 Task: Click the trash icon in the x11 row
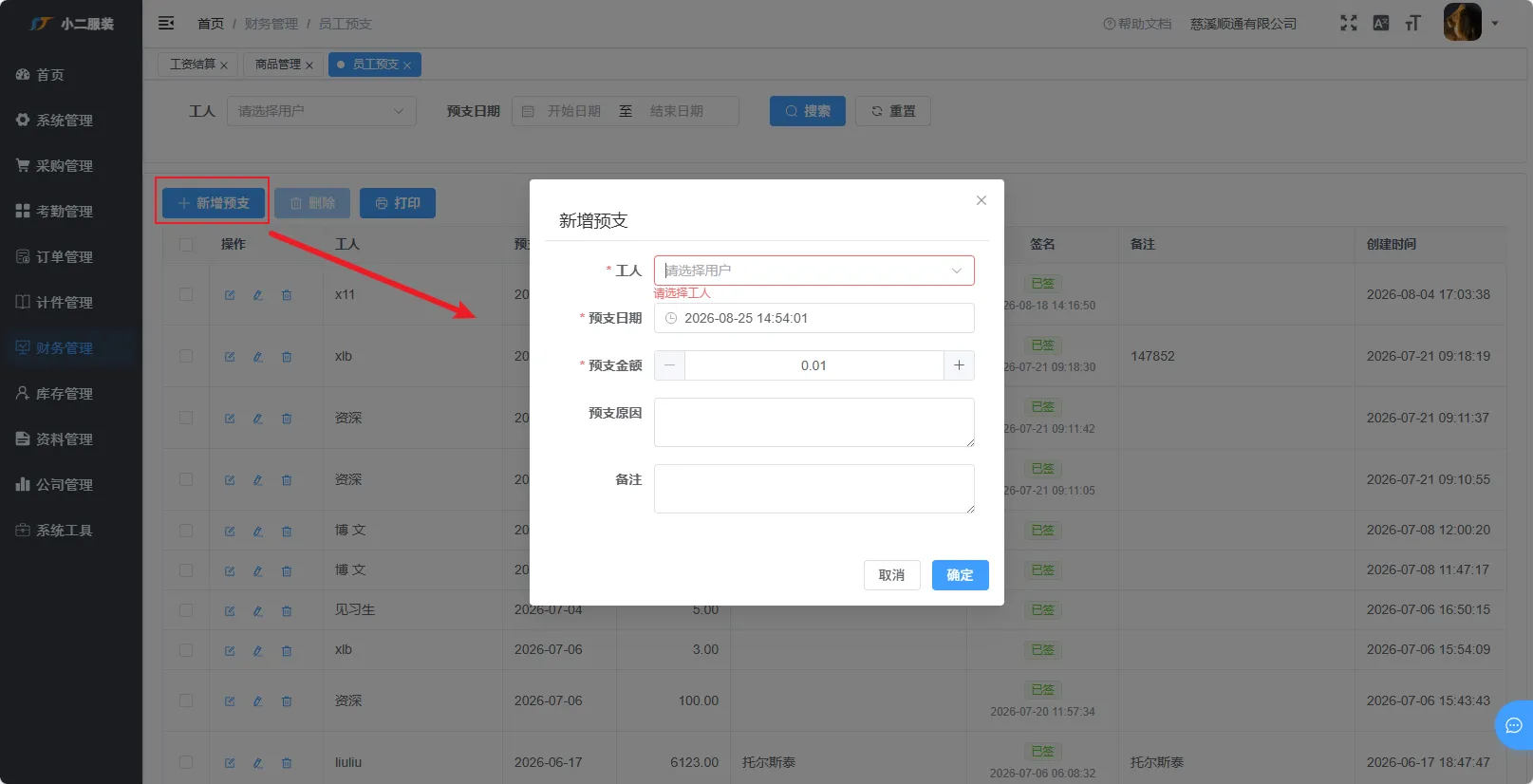click(x=287, y=295)
